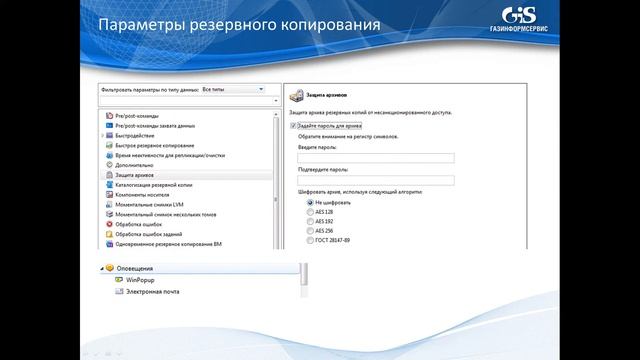Select the WinPopup tree item
The image size is (640, 360).
[x=140, y=280]
